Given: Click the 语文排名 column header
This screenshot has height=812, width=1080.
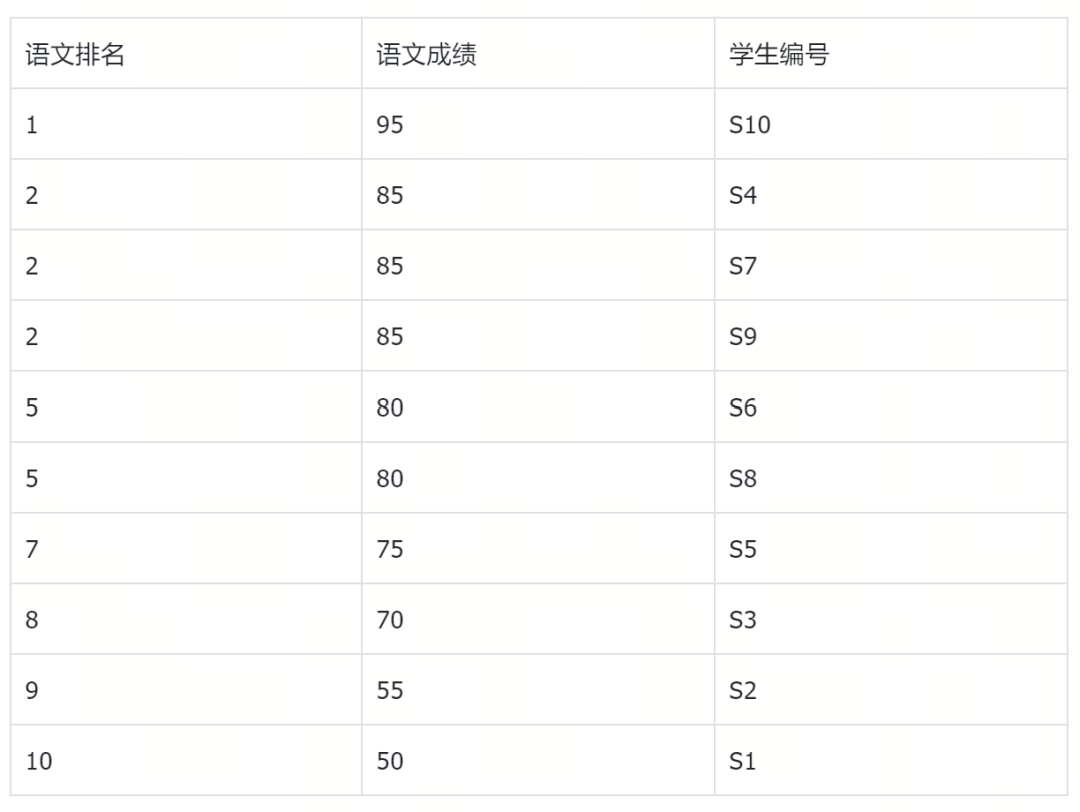Looking at the screenshot, I should click(75, 54).
